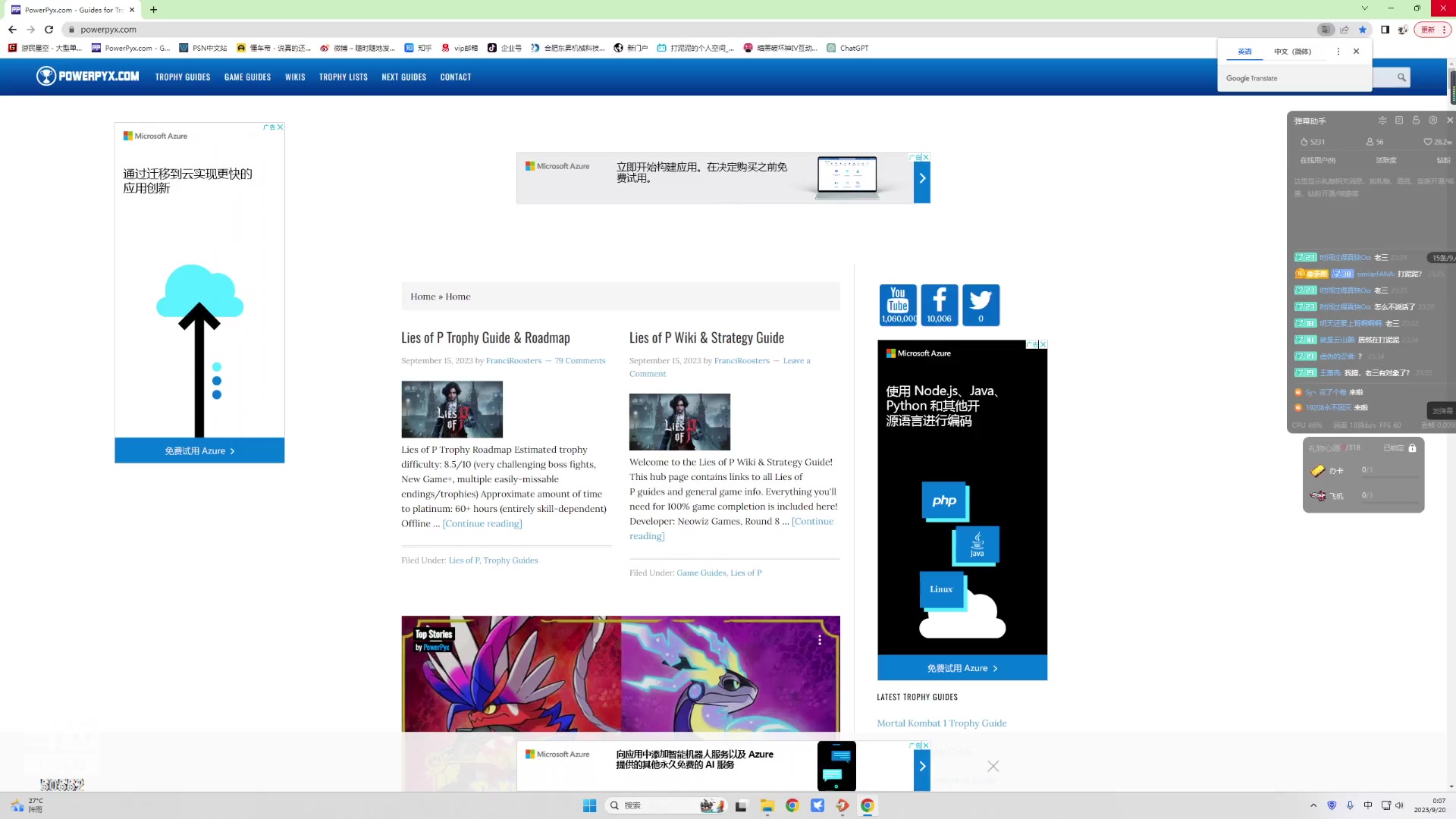The width and height of the screenshot is (1456, 819).
Task: Click Continue reading under Trophy Guide excerpt
Action: point(482,524)
